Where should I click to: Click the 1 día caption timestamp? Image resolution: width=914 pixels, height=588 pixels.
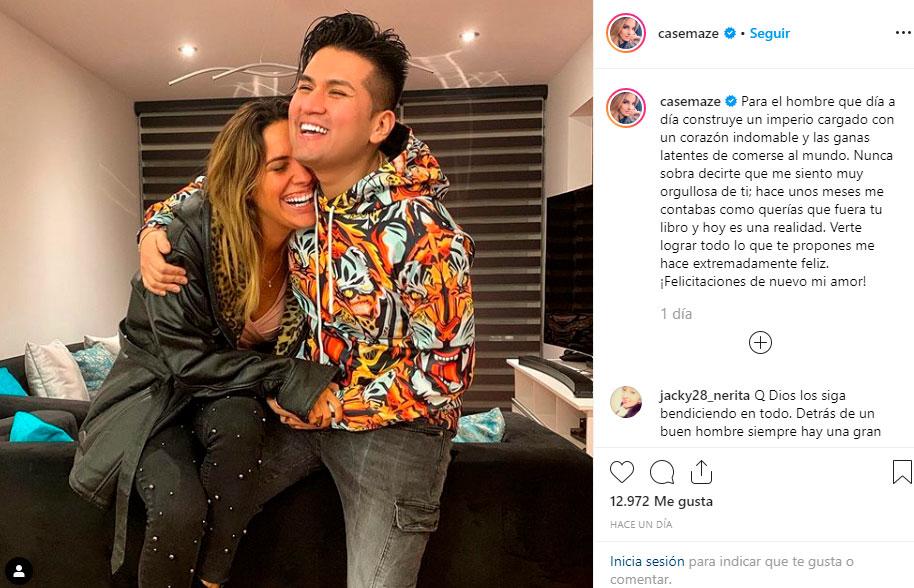tap(676, 314)
